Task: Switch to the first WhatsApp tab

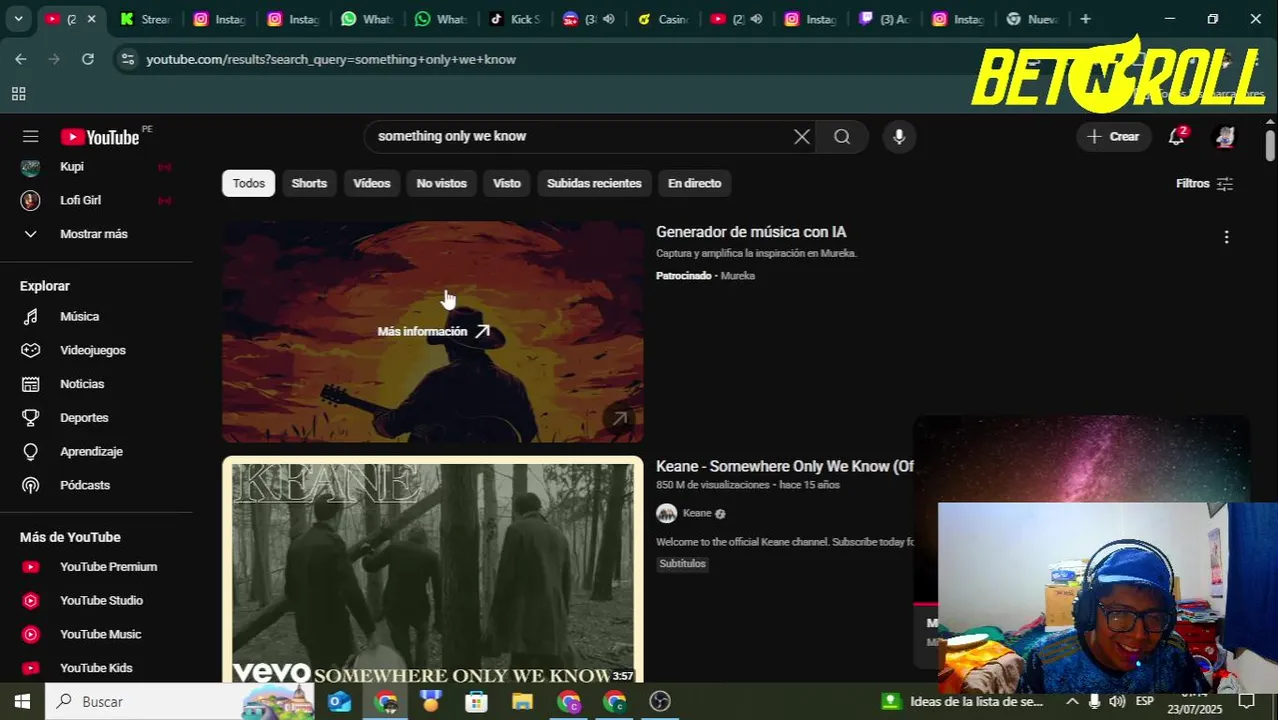Action: 366,19
